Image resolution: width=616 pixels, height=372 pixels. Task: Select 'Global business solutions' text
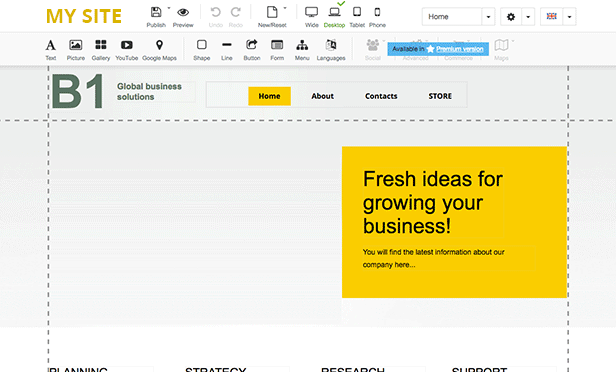tap(149, 92)
